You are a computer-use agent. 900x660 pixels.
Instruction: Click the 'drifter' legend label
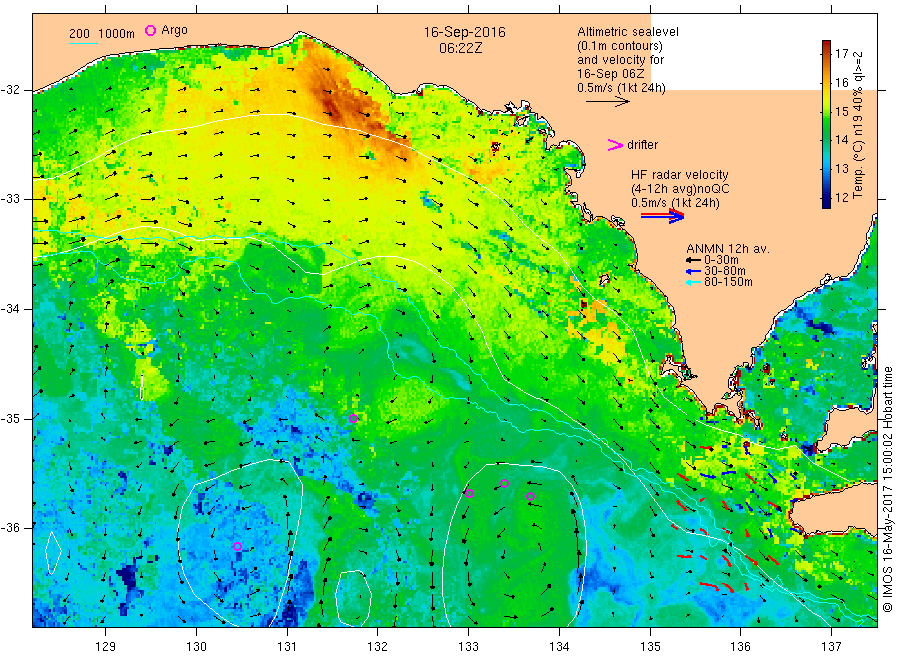tap(642, 145)
